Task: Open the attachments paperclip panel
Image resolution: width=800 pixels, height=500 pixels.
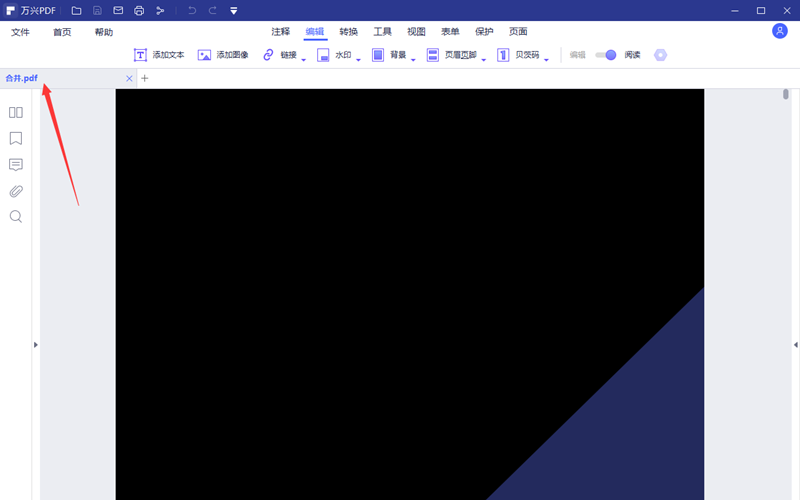Action: tap(16, 191)
